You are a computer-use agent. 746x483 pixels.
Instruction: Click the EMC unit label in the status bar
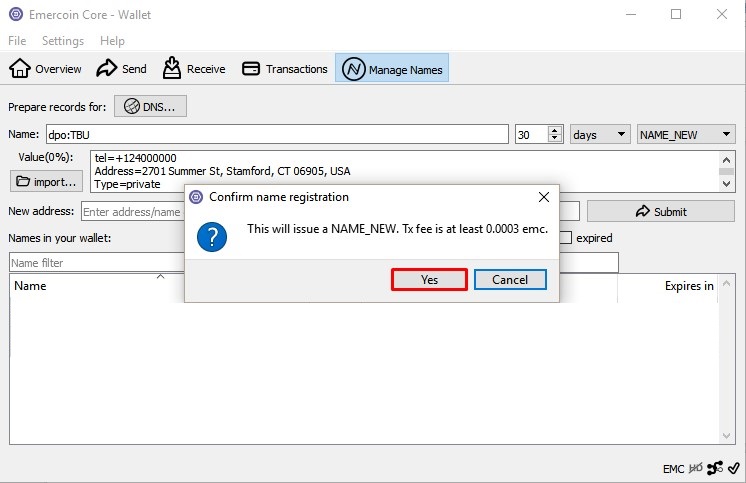[x=673, y=469]
